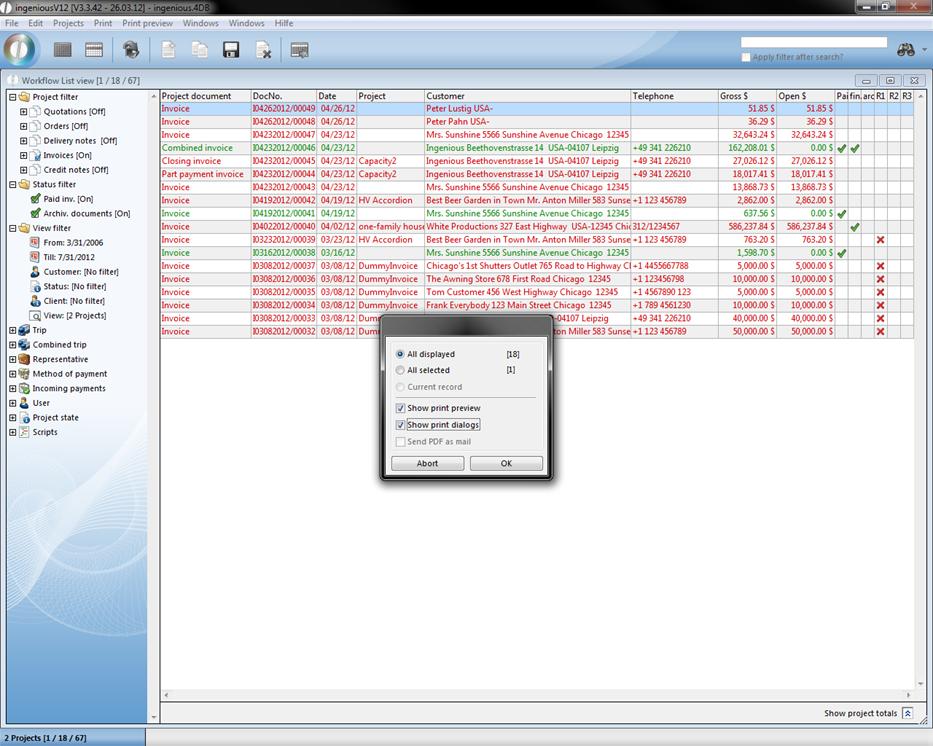The width and height of the screenshot is (933, 746).
Task: Click the From date calendar icon
Action: 35,243
